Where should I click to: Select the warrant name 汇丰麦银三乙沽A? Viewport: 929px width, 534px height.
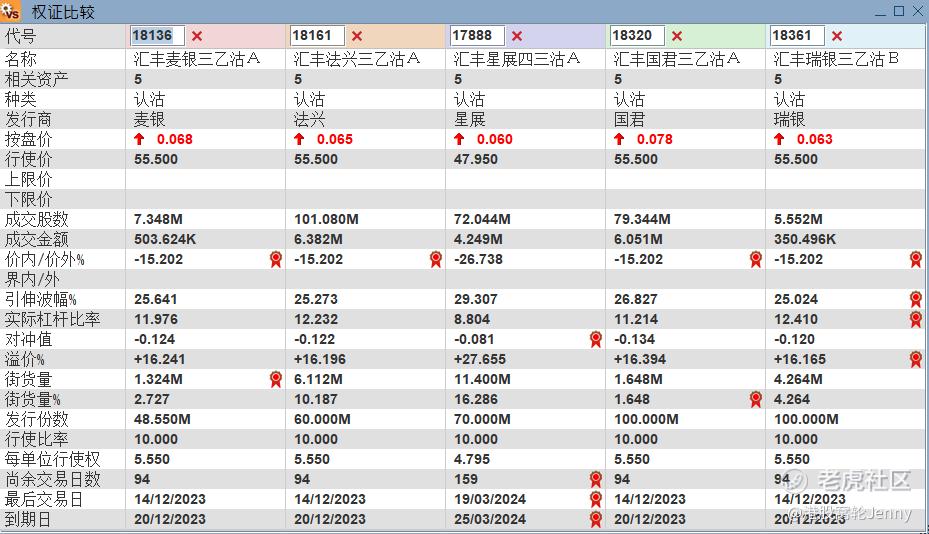[197, 59]
